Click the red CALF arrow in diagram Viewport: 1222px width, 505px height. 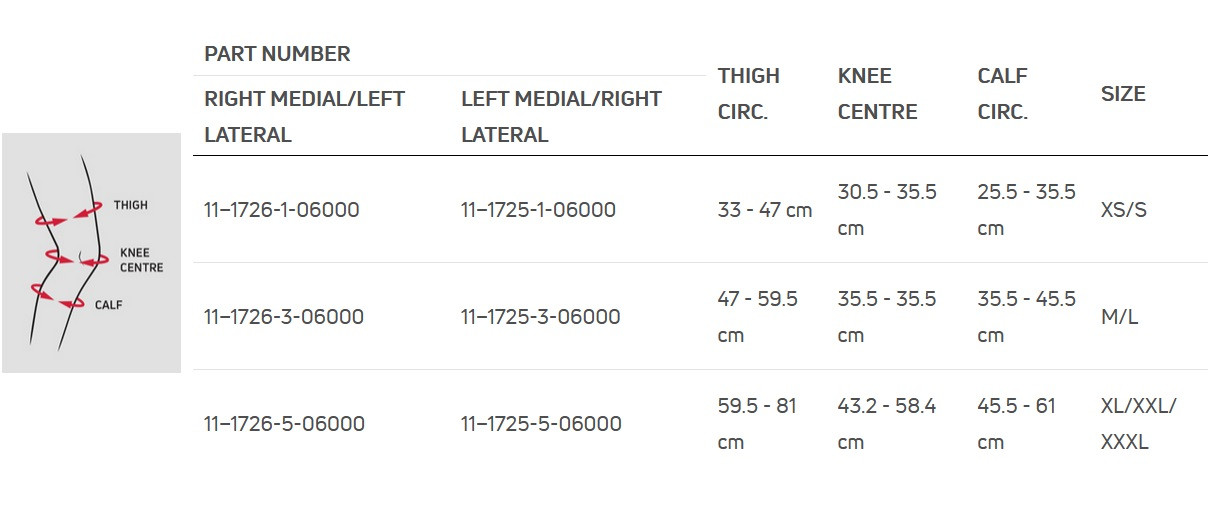tap(57, 296)
